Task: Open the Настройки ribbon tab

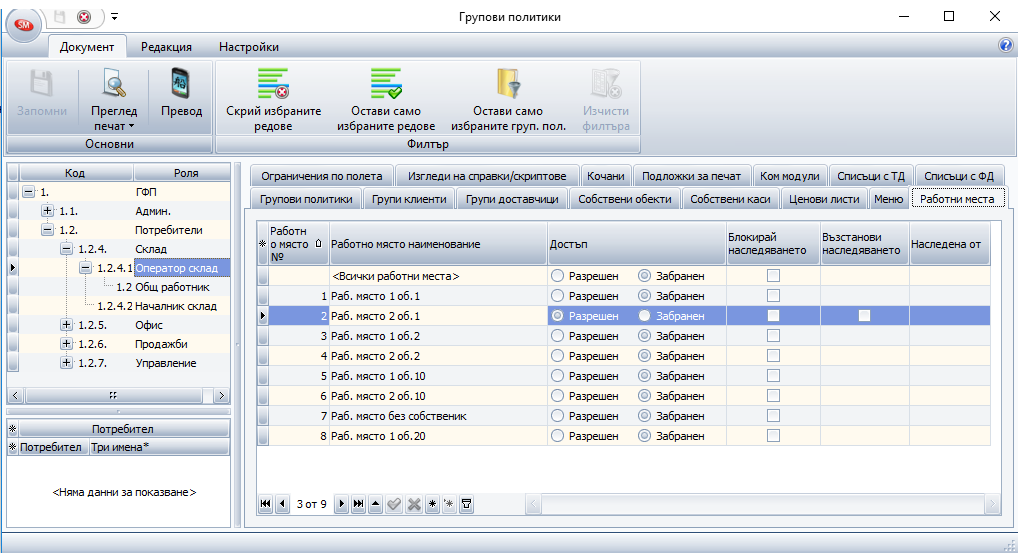Action: [x=249, y=47]
